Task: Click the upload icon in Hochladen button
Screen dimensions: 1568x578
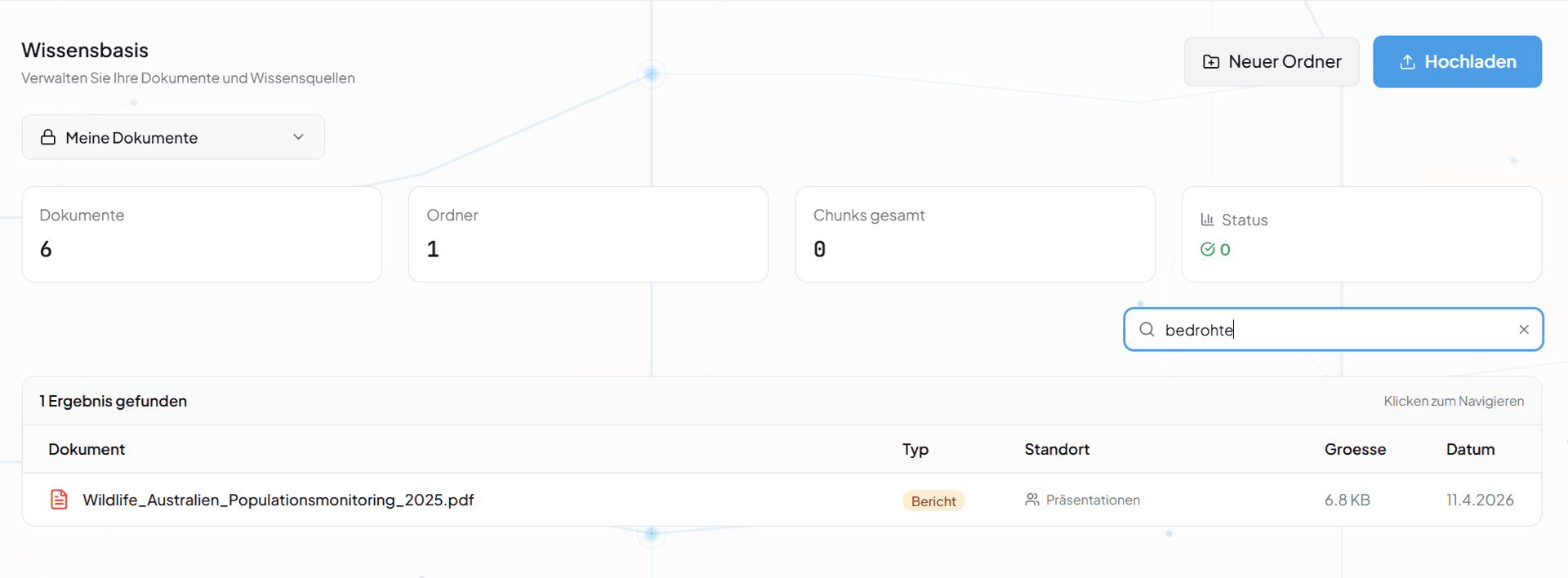Action: [1407, 62]
